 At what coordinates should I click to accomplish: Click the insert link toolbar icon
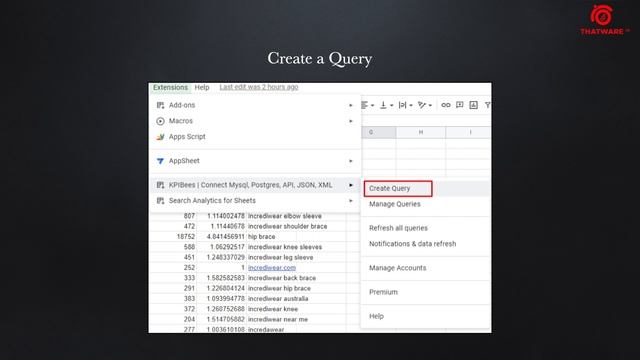446,105
